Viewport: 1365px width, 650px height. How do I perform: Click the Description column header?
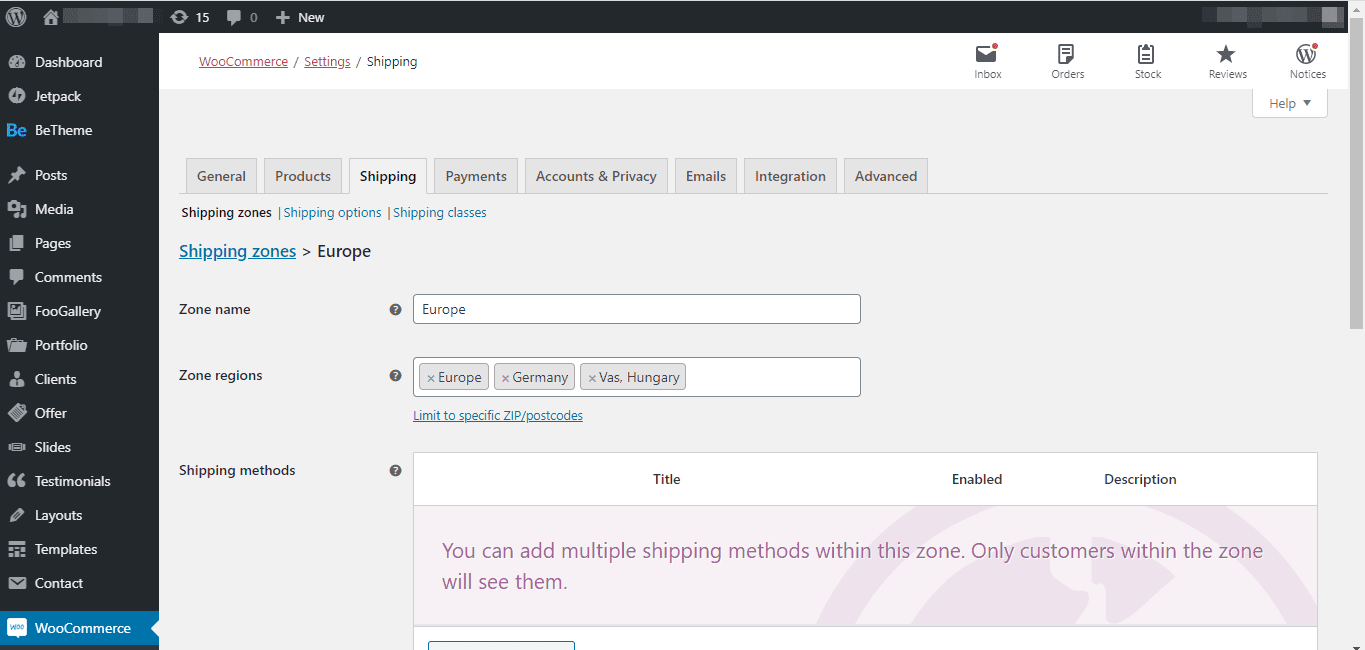pos(1140,480)
